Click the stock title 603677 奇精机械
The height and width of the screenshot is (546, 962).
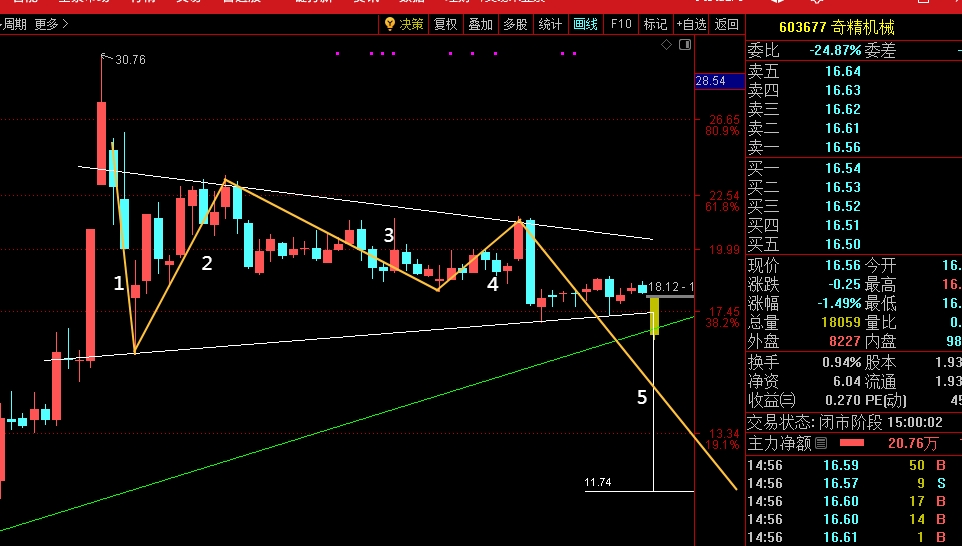pyautogui.click(x=837, y=27)
